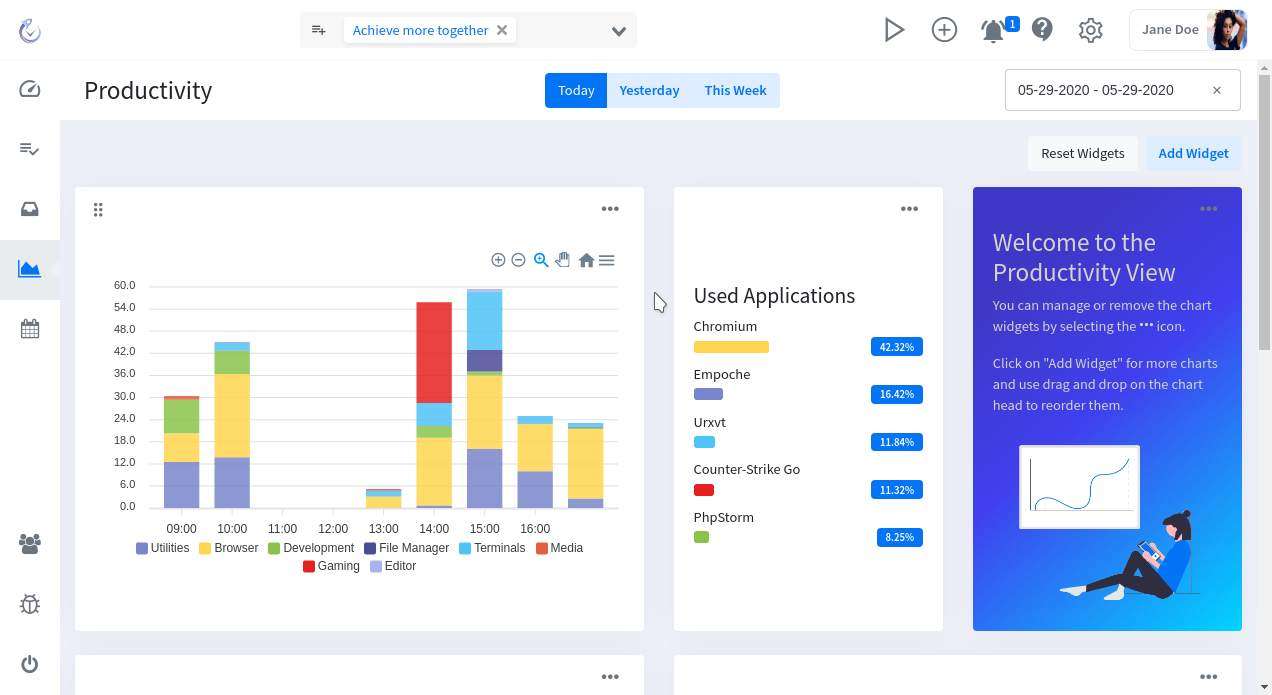This screenshot has height=695, width=1272.
Task: Click the Counter-Strike Go red usage bar
Action: point(703,490)
